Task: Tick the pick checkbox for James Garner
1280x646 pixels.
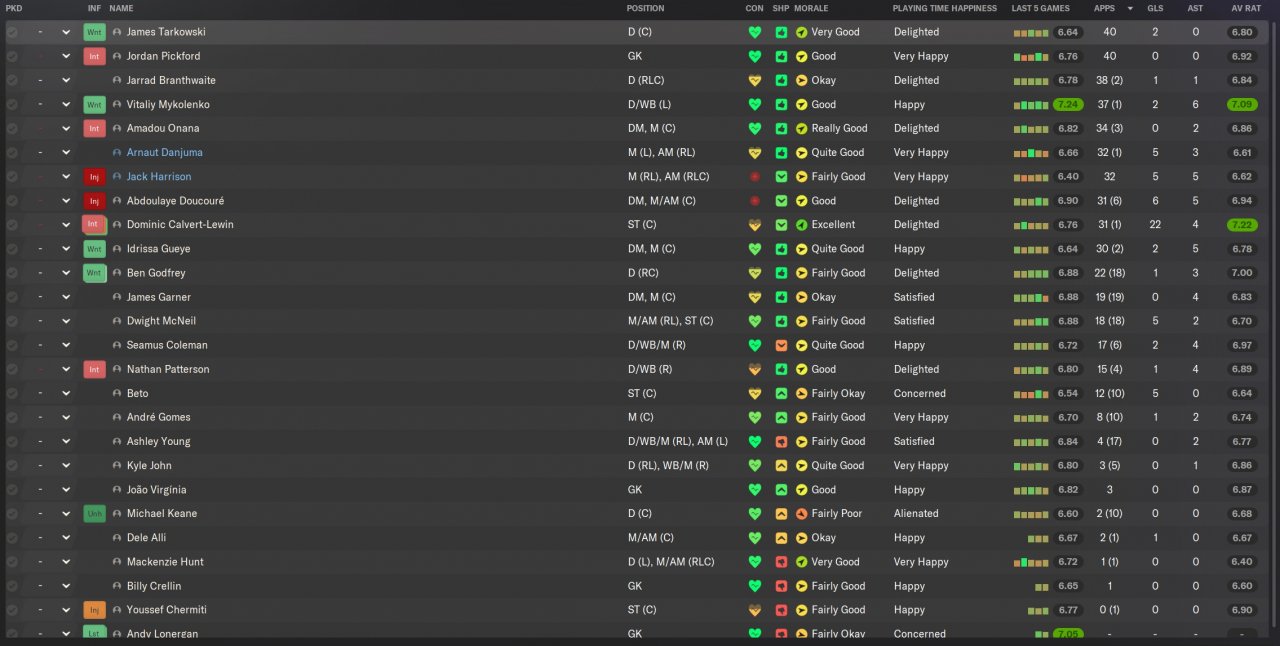Action: pos(12,297)
